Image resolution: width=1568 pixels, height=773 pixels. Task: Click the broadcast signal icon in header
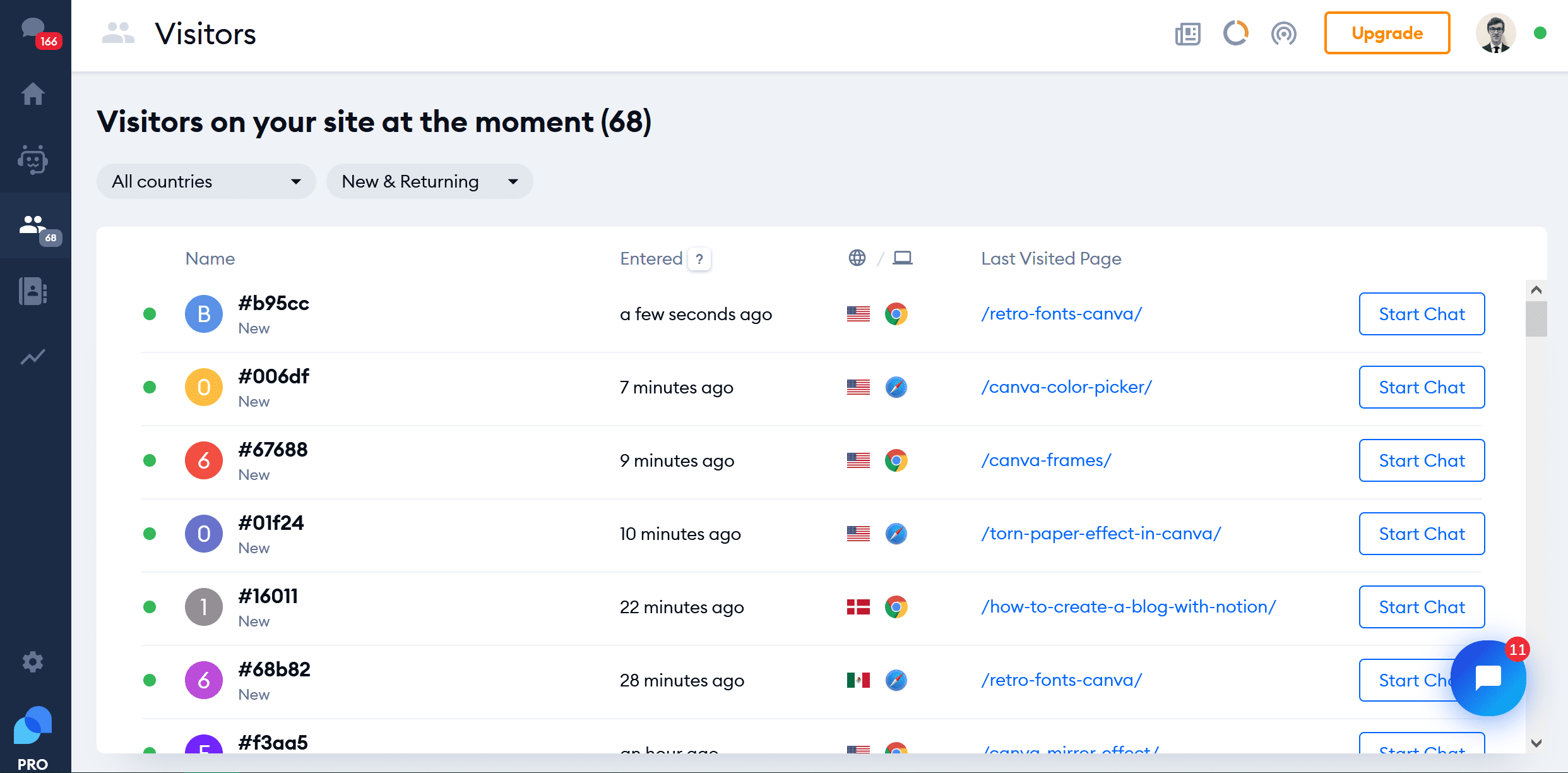pyautogui.click(x=1283, y=33)
